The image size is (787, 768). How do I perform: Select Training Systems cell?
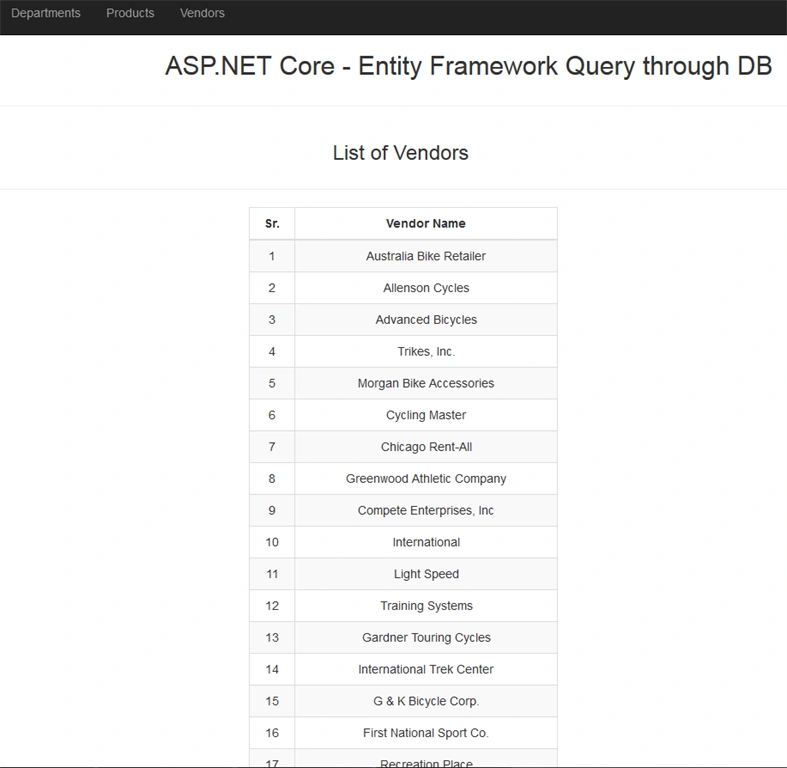click(x=426, y=606)
